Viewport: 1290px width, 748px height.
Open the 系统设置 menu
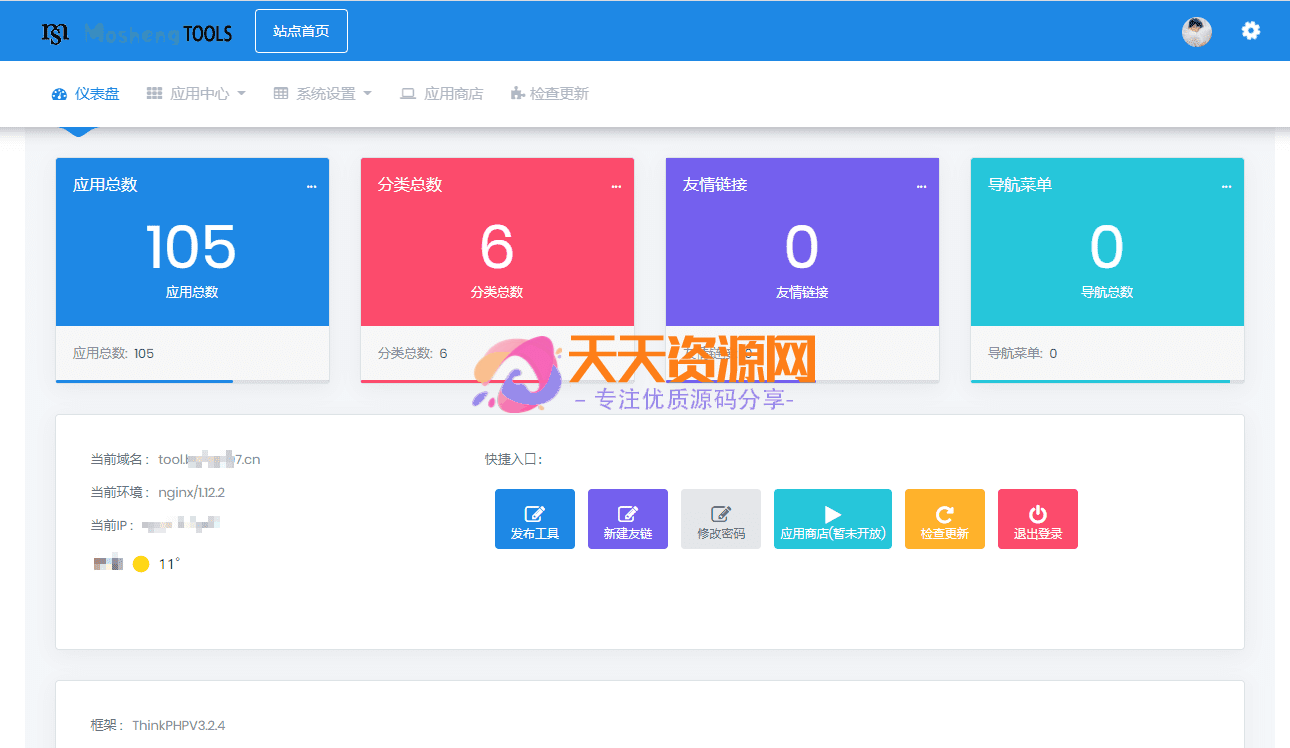click(323, 94)
